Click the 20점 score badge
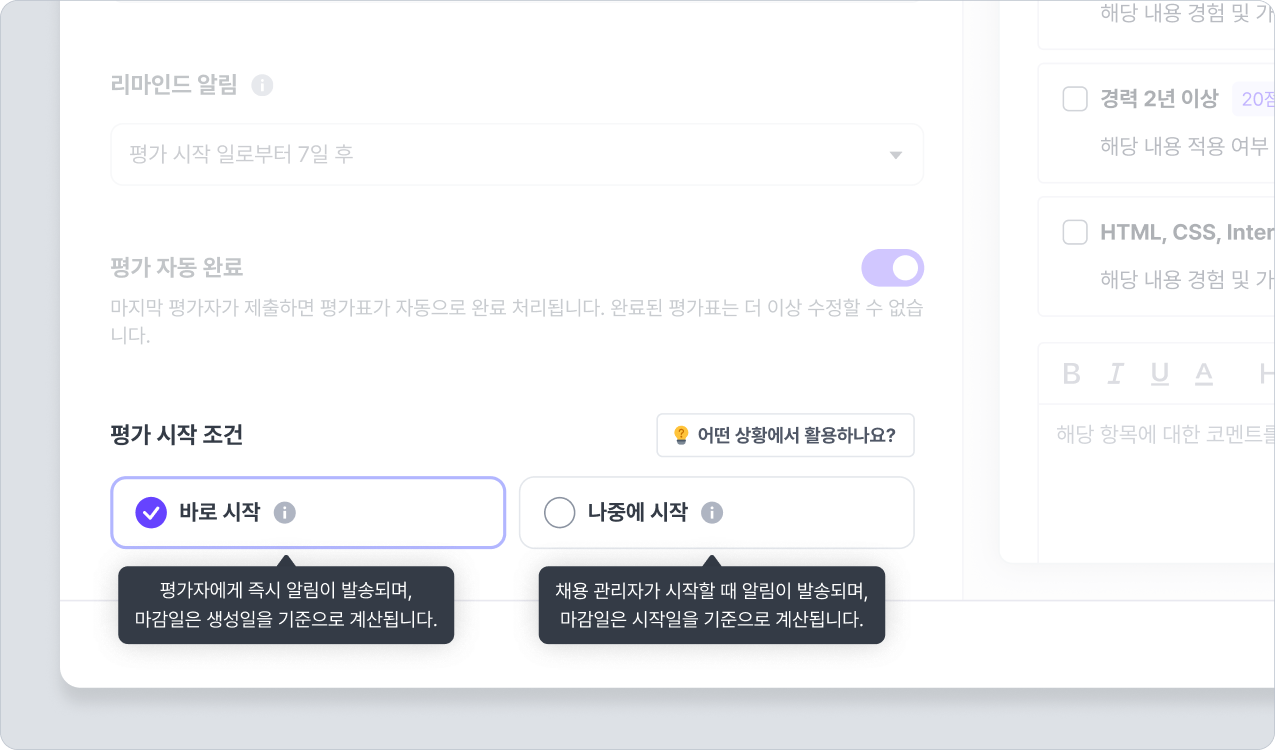 [1257, 99]
